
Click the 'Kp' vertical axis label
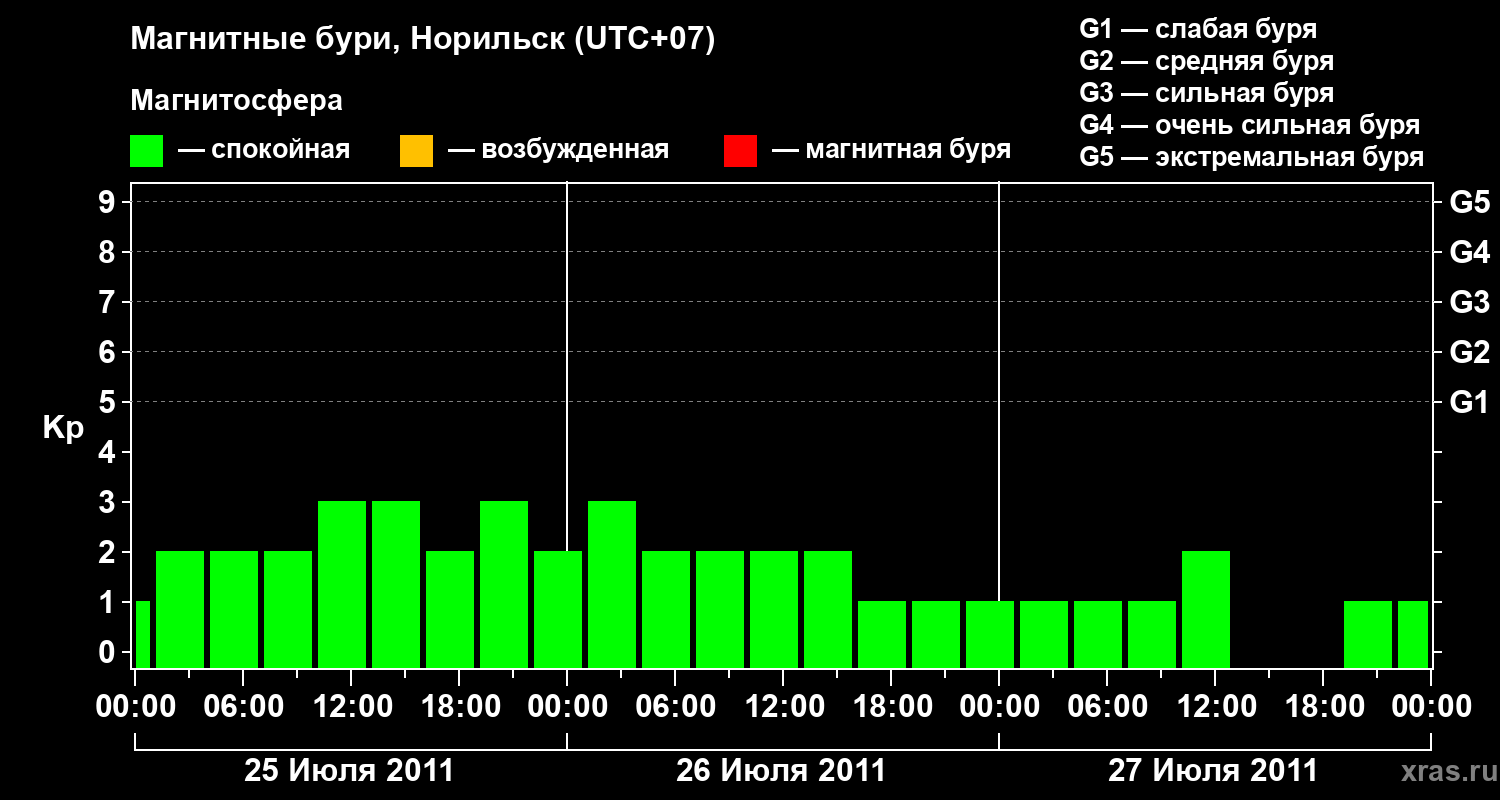63,428
